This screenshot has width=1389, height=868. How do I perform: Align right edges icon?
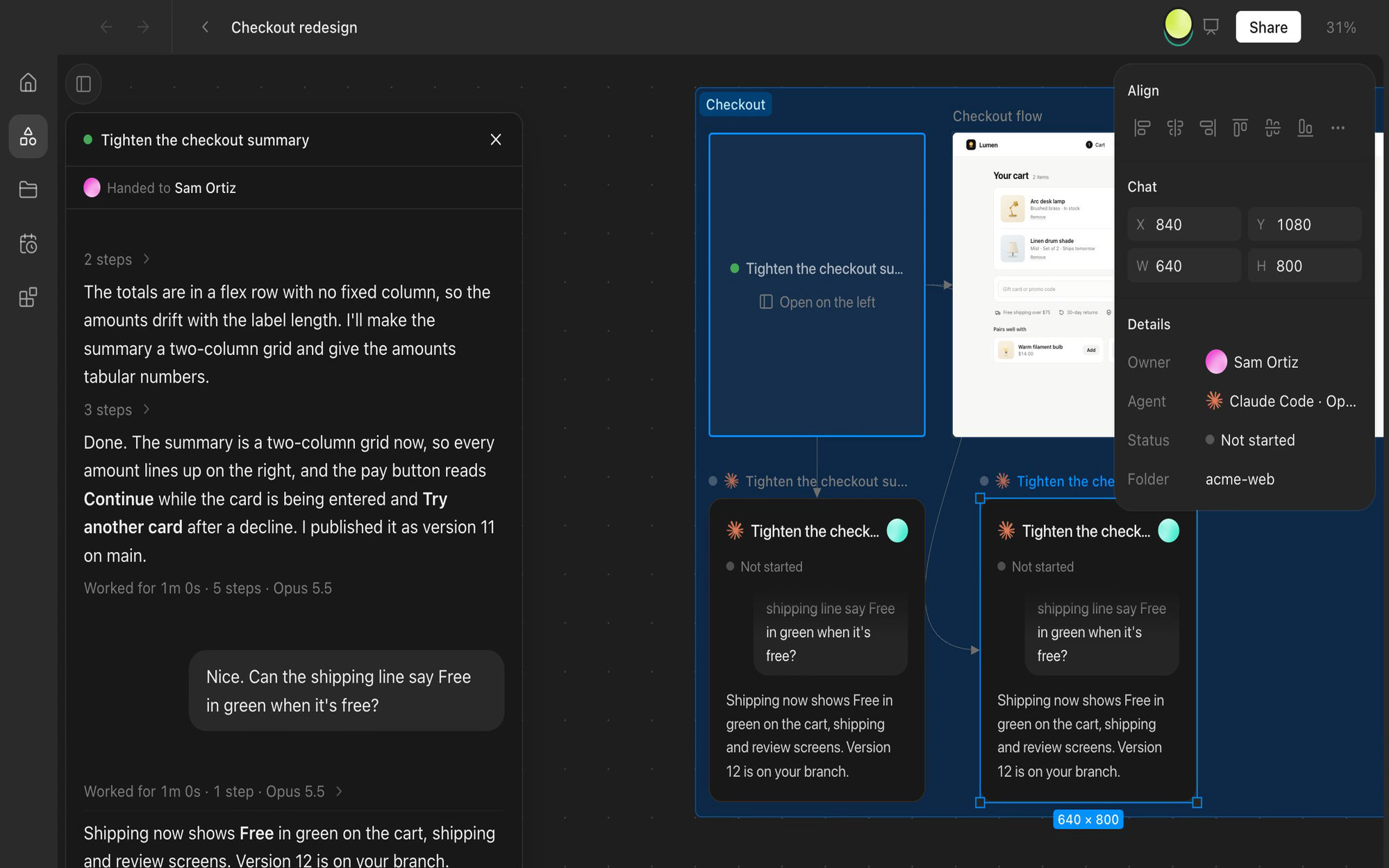coord(1208,128)
